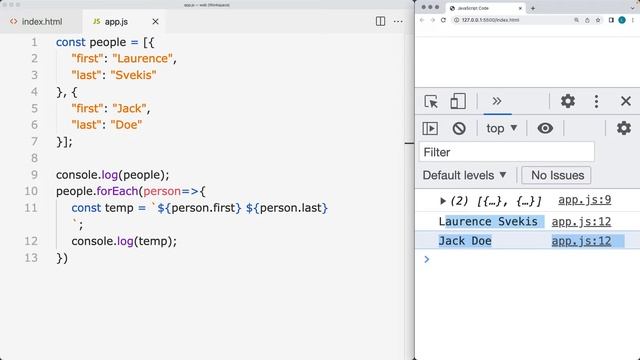Open the app.js:9 source link

point(584,200)
